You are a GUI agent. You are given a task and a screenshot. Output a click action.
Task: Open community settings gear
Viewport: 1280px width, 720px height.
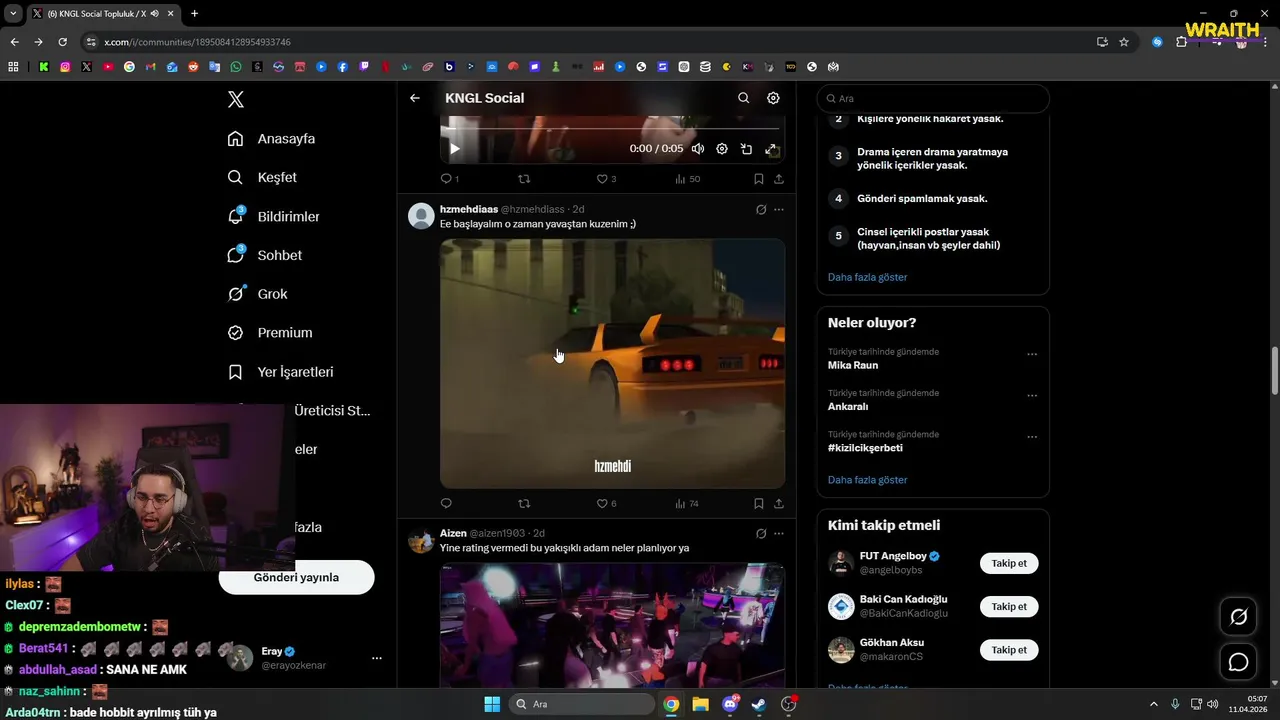(773, 98)
